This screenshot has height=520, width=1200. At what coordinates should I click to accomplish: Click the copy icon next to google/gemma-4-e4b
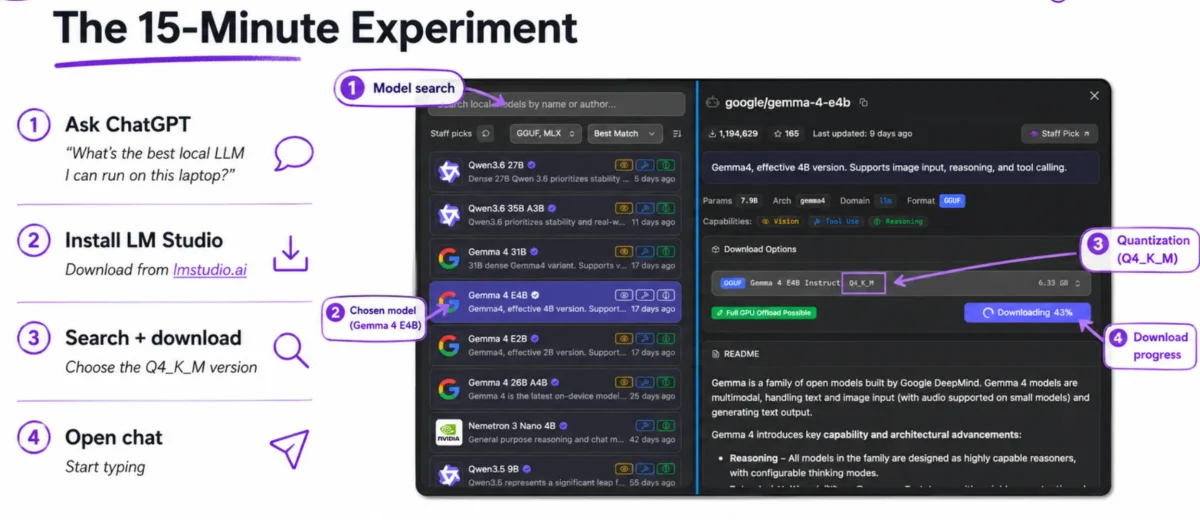[x=864, y=102]
